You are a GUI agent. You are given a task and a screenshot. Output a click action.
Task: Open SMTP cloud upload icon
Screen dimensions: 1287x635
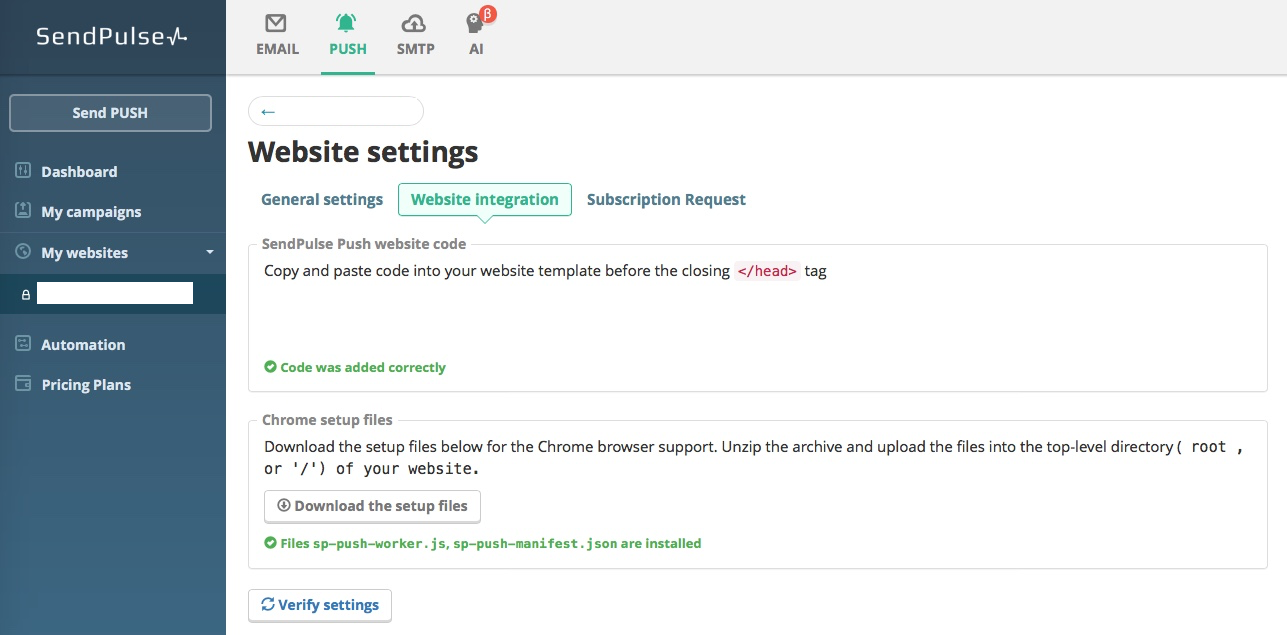point(413,23)
